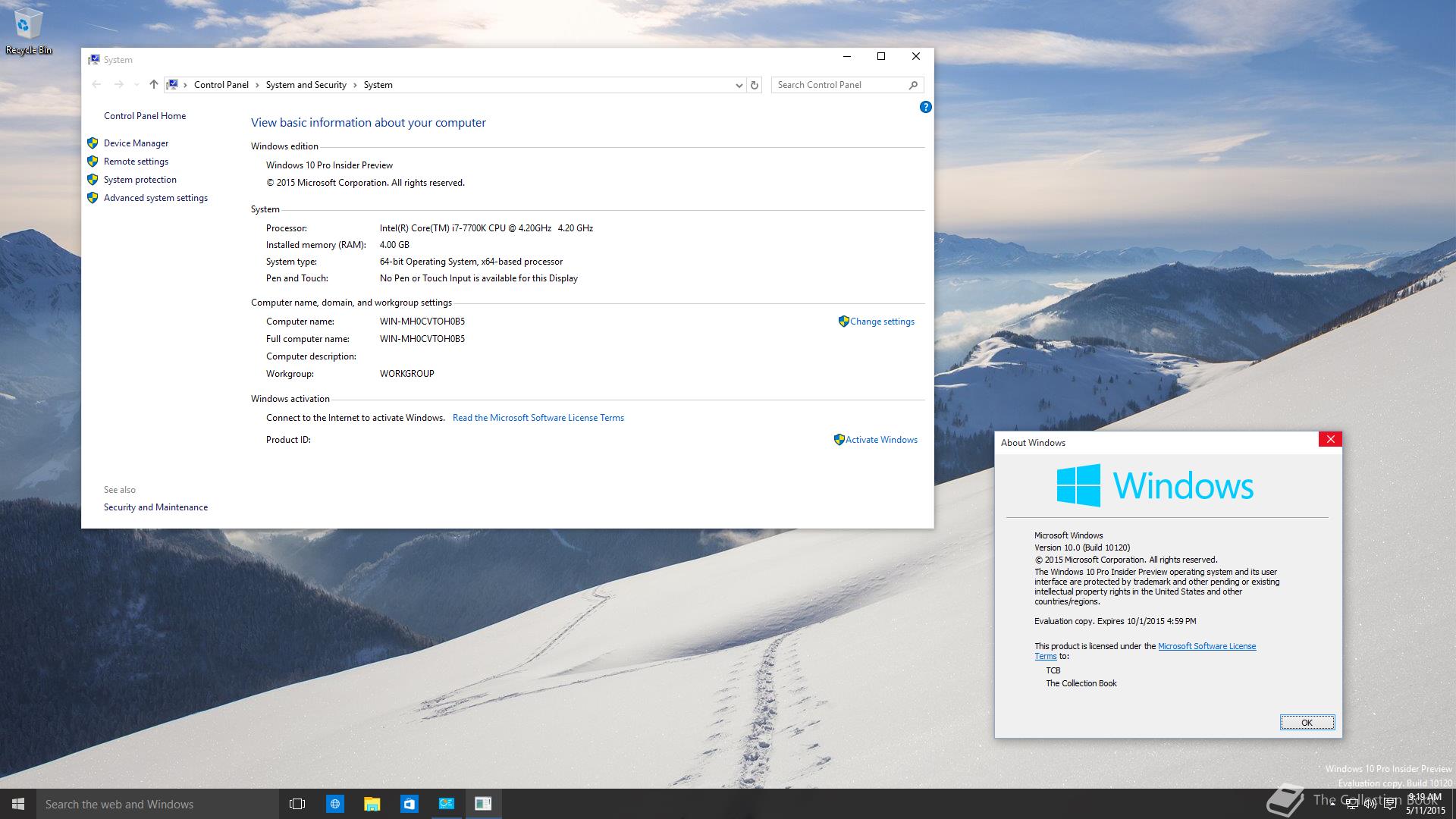1456x819 pixels.
Task: Expand the chevron after Control Panel
Action: pos(257,85)
